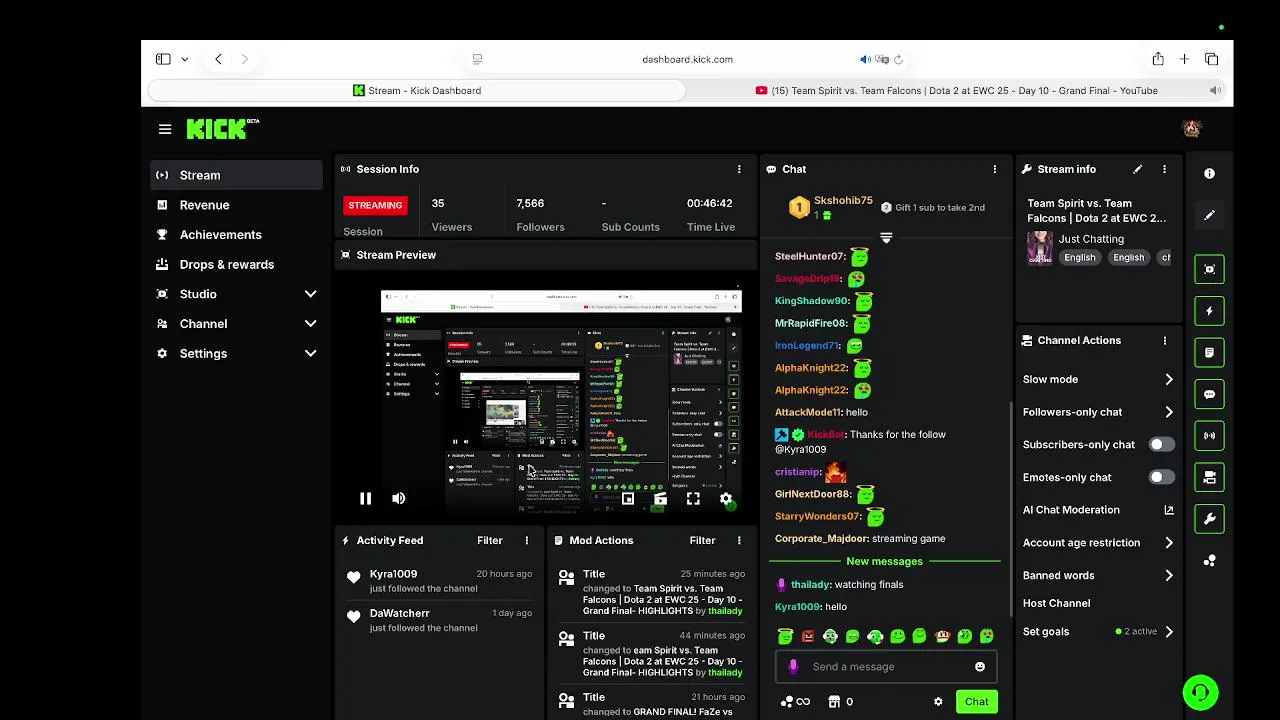Toggle Session Info broadcast icon in sidebar
Viewport: 1280px width, 720px height.
1209,436
